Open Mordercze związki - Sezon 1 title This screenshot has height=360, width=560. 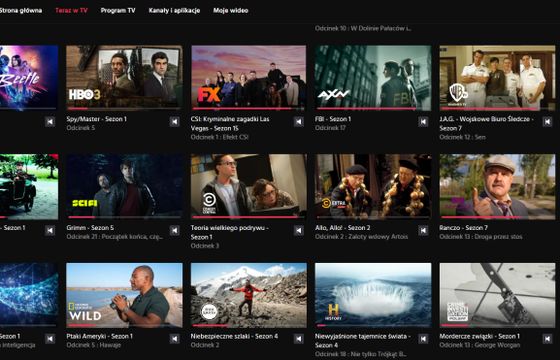[480, 336]
